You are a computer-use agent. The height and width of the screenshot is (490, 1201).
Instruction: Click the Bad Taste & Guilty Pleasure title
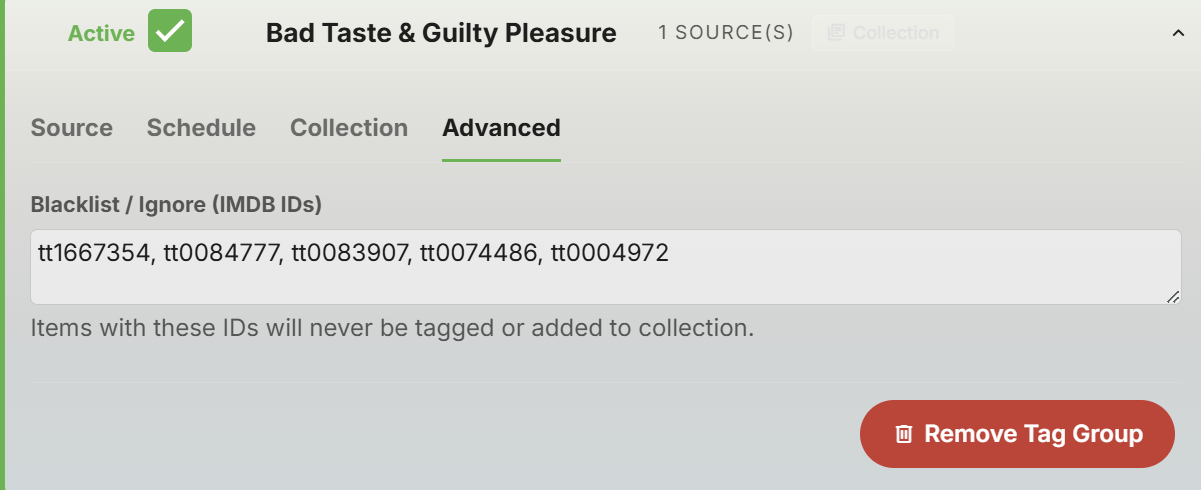441,33
